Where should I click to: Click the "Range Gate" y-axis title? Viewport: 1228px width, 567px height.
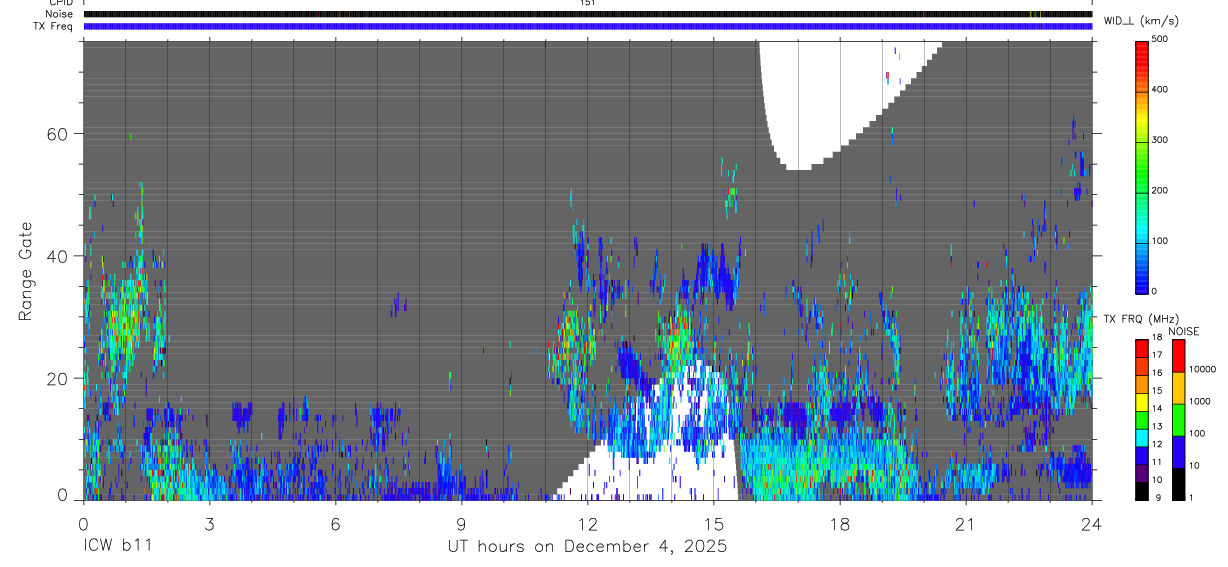[x=26, y=272]
